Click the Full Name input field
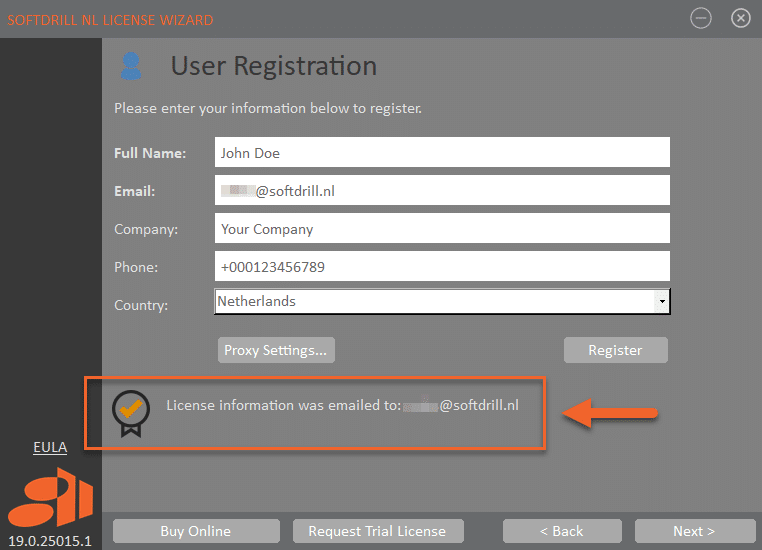The width and height of the screenshot is (762, 550). (x=442, y=153)
